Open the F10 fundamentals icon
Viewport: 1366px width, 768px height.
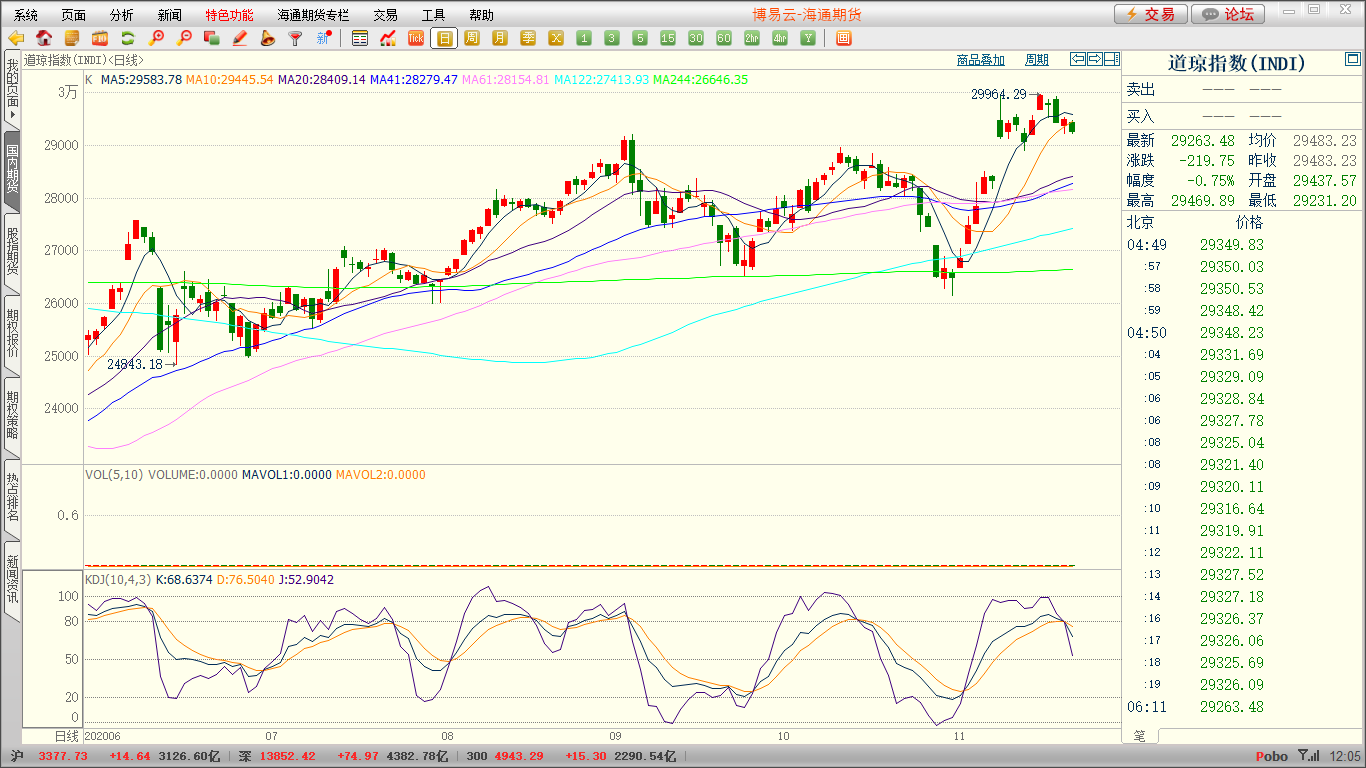coord(99,39)
